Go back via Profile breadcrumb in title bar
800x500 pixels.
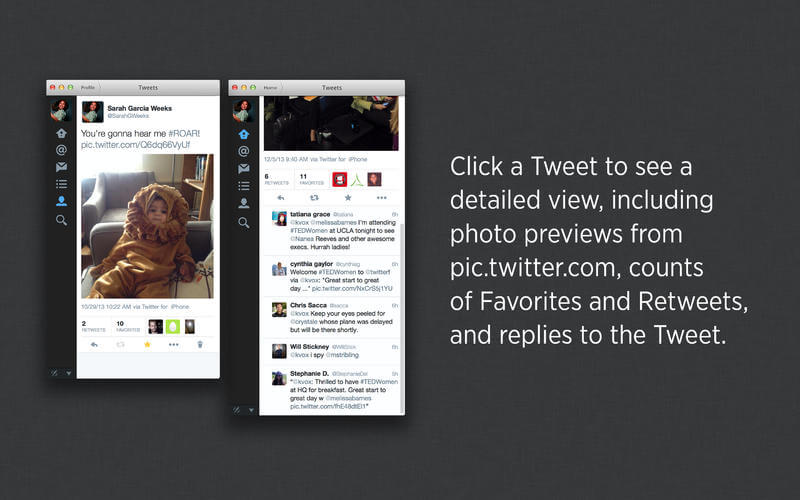[x=88, y=88]
